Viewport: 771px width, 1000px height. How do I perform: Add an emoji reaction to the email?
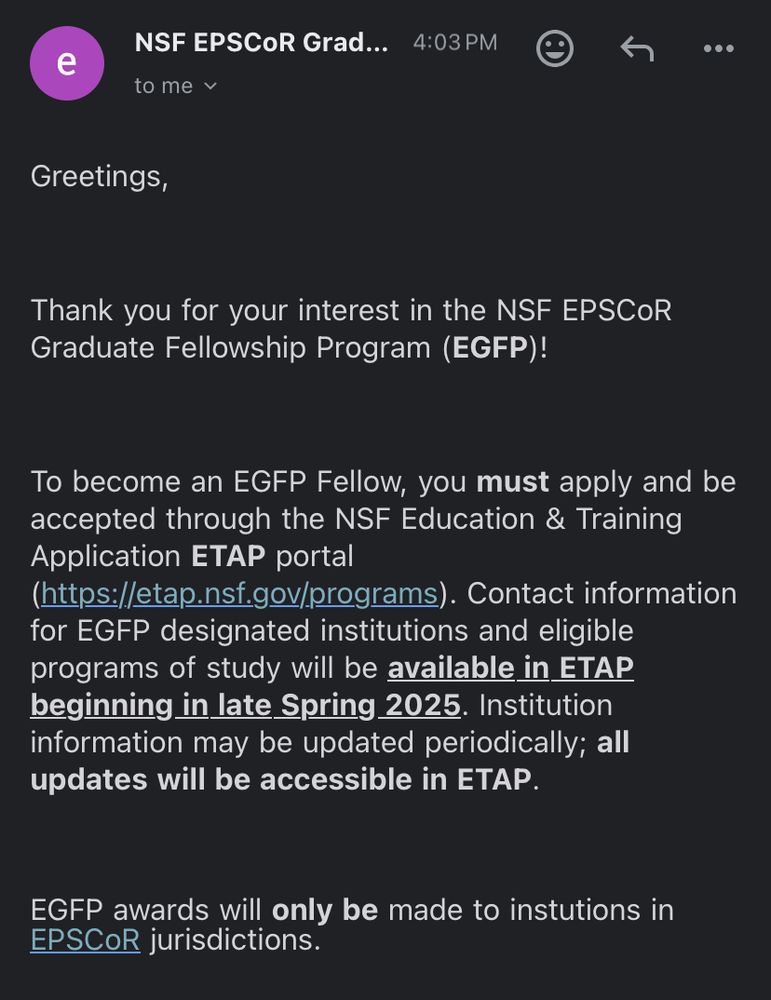[x=554, y=48]
